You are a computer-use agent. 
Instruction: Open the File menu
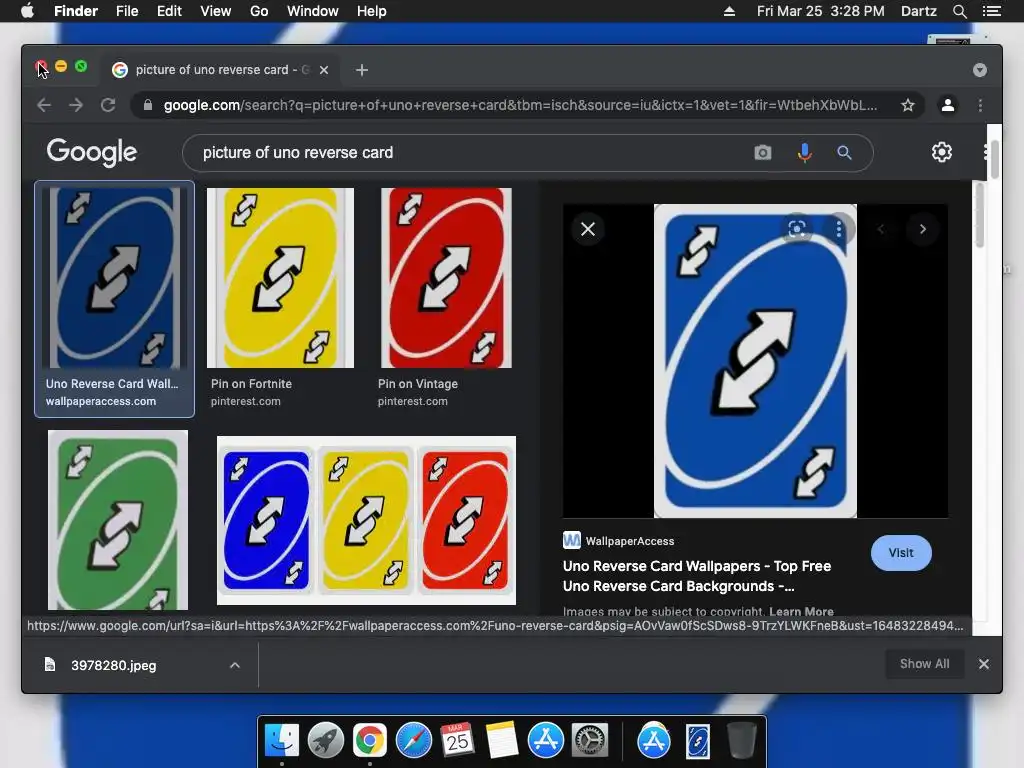127,11
